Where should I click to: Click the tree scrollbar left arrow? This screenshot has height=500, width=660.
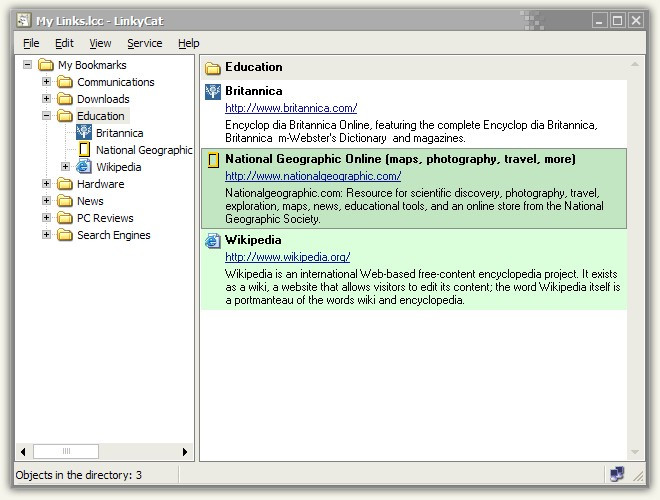23,452
